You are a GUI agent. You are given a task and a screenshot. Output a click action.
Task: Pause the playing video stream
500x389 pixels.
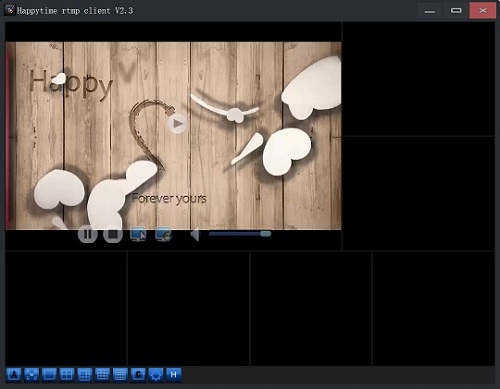(88, 234)
